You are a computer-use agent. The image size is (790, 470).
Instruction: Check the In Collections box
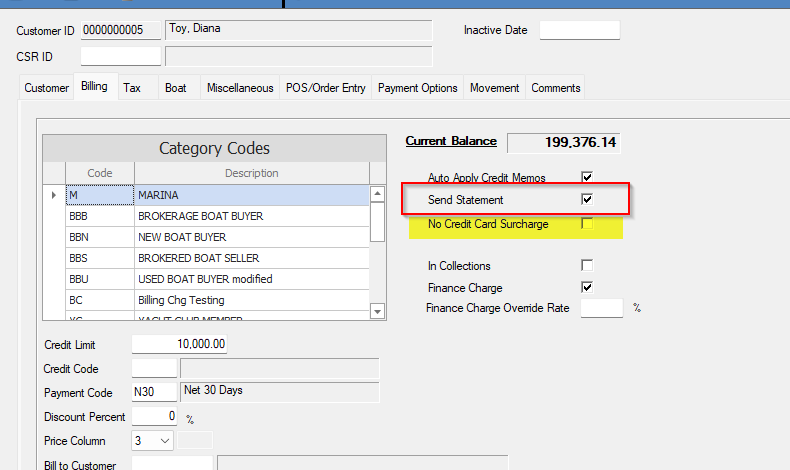[587, 266]
